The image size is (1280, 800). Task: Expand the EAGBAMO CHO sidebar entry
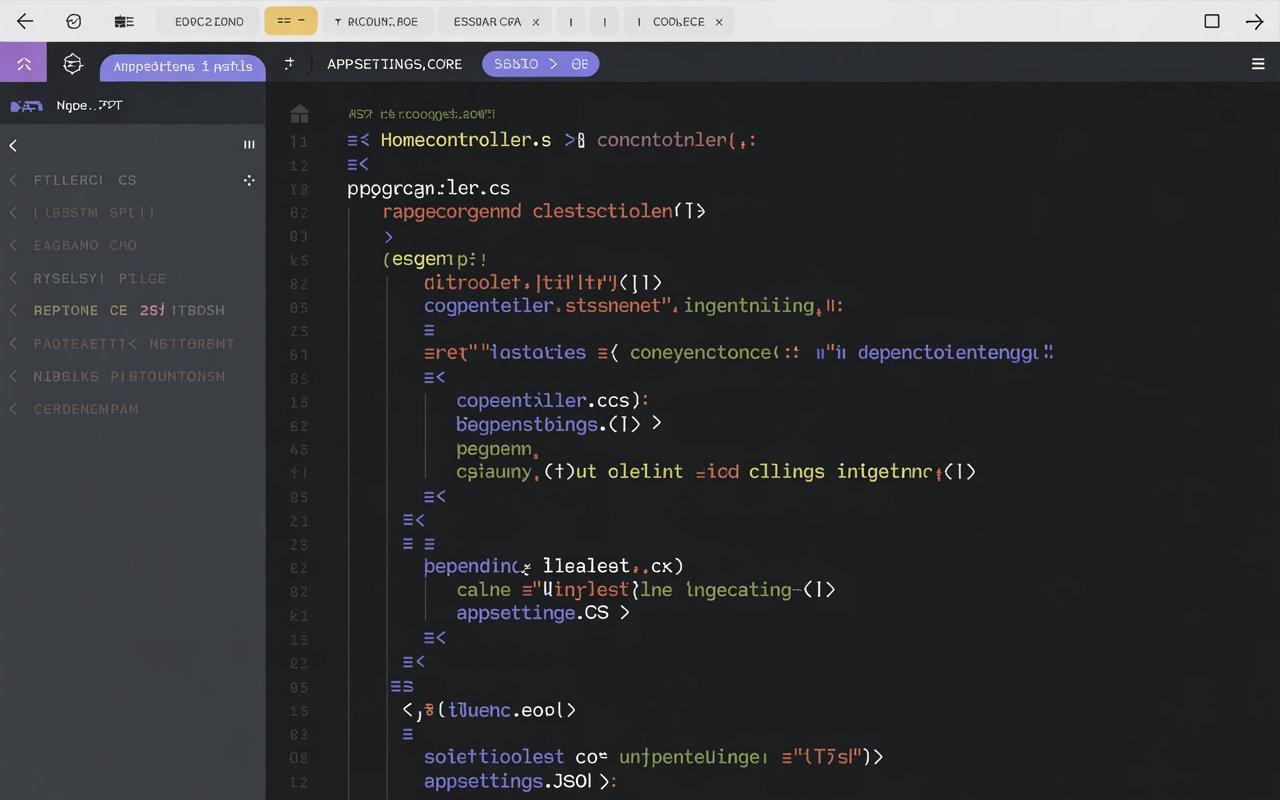85,245
